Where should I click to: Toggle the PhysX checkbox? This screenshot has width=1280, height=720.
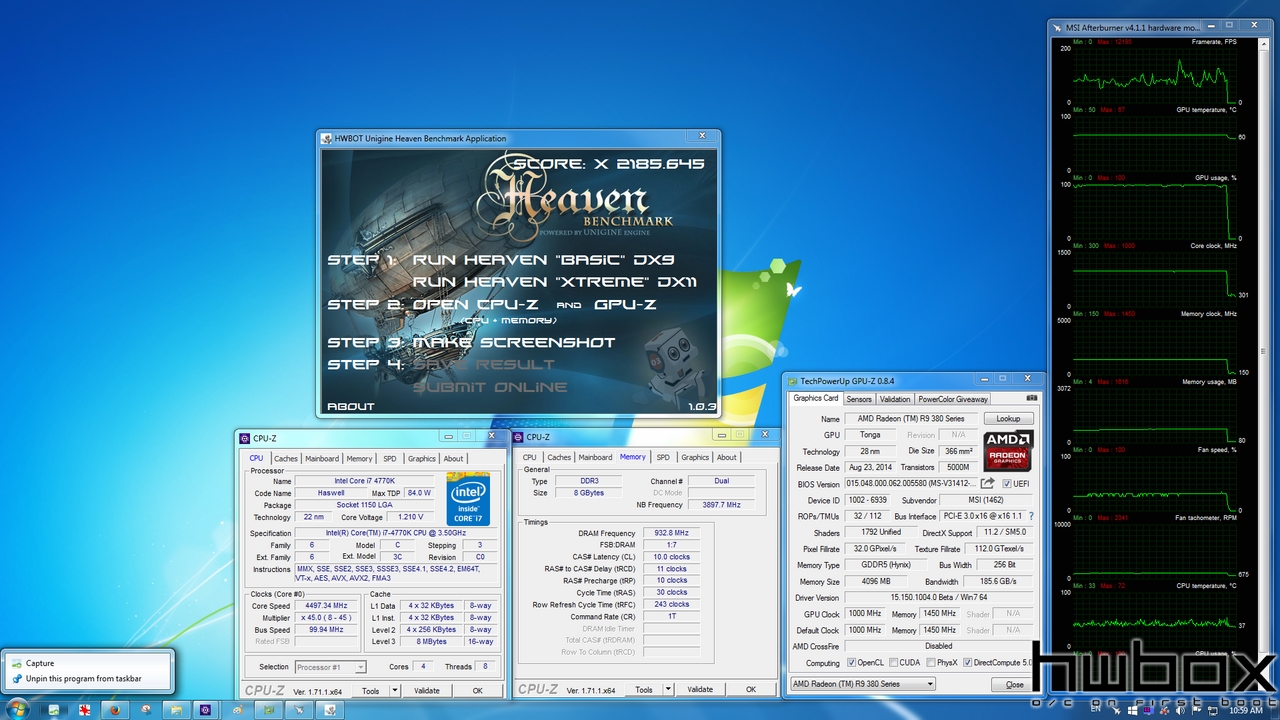[x=930, y=663]
